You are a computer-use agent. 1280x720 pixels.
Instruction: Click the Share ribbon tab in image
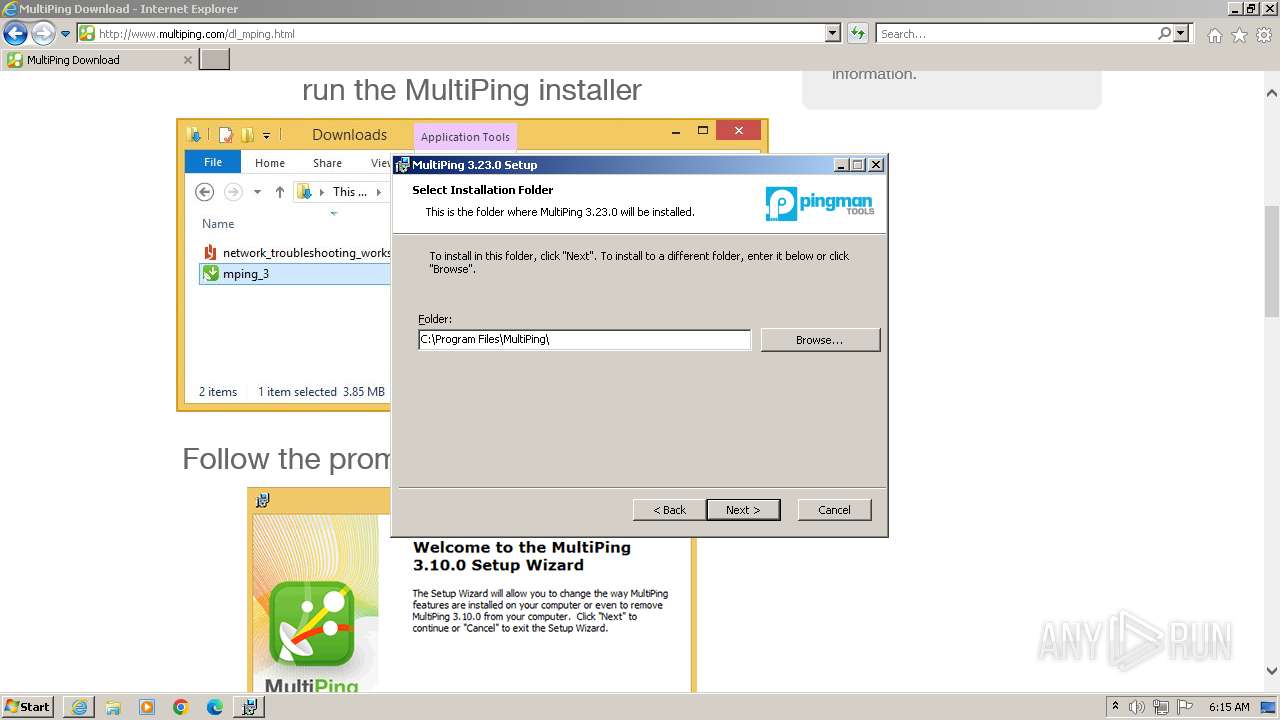[327, 163]
